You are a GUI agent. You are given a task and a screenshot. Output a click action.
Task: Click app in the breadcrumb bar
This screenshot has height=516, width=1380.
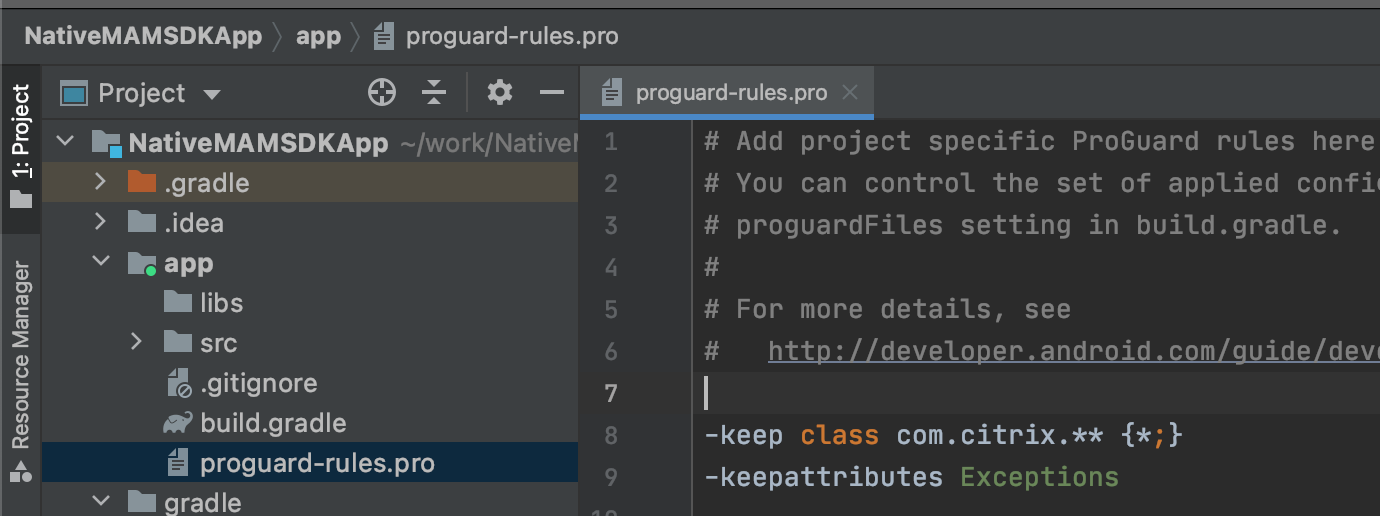(x=318, y=37)
